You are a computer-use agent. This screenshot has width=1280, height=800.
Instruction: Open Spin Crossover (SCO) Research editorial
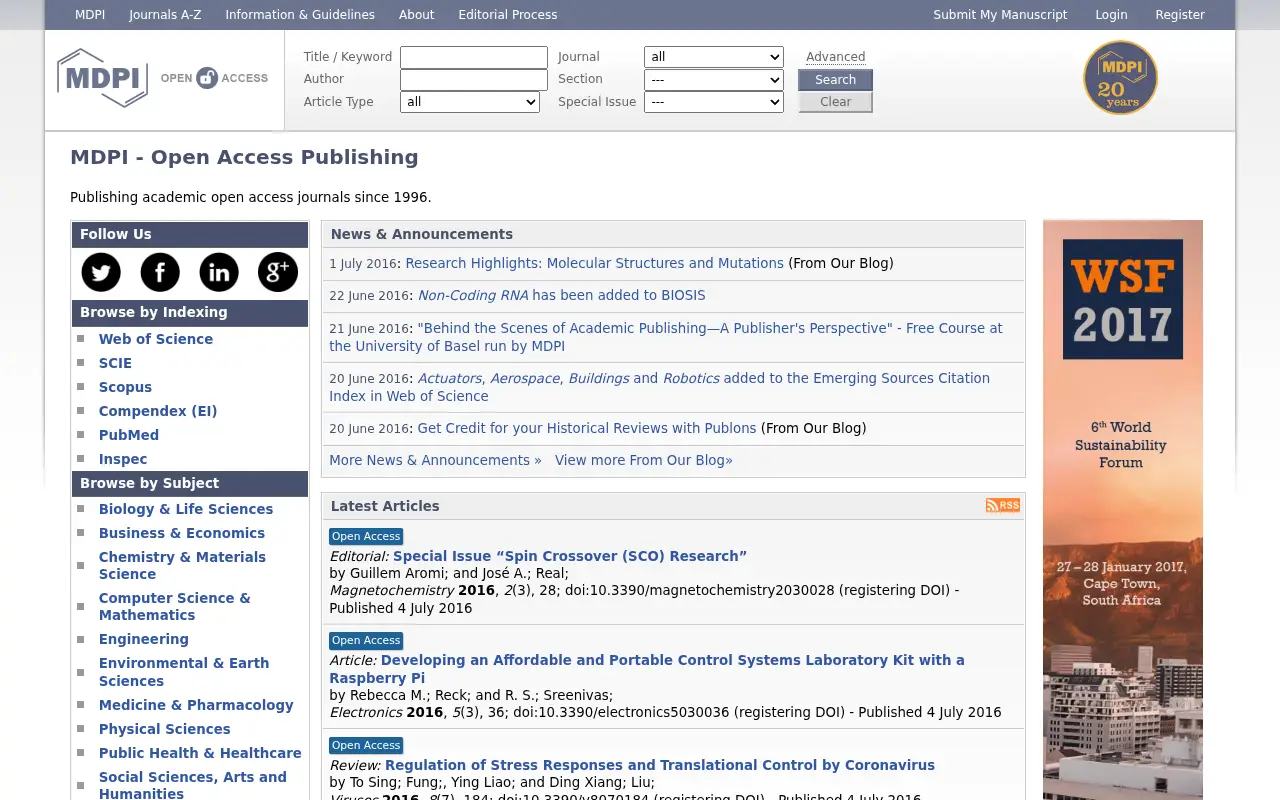570,556
